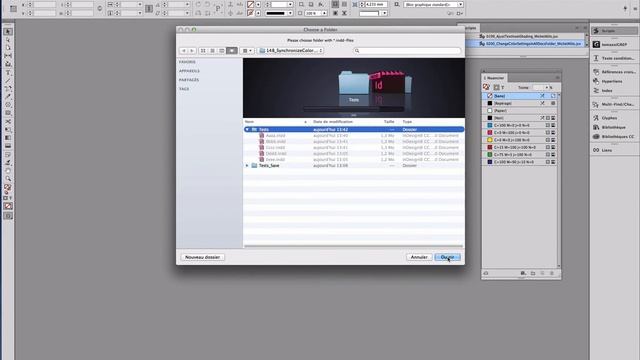Switch the dialog to icon view
This screenshot has height=360, width=640.
203,51
